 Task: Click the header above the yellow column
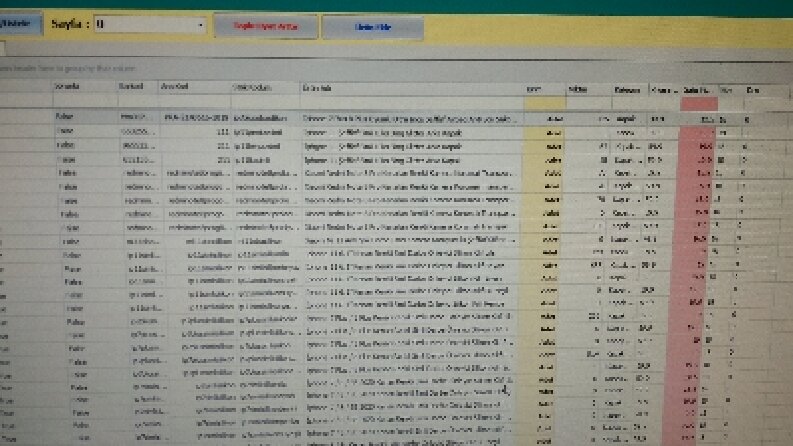pyautogui.click(x=544, y=89)
